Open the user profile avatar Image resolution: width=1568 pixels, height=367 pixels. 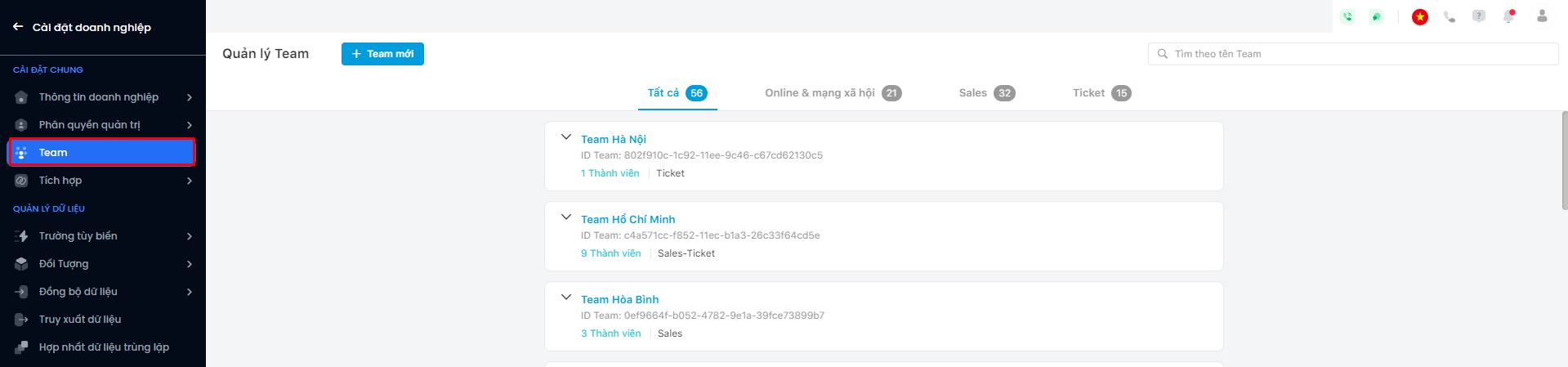(x=1542, y=16)
